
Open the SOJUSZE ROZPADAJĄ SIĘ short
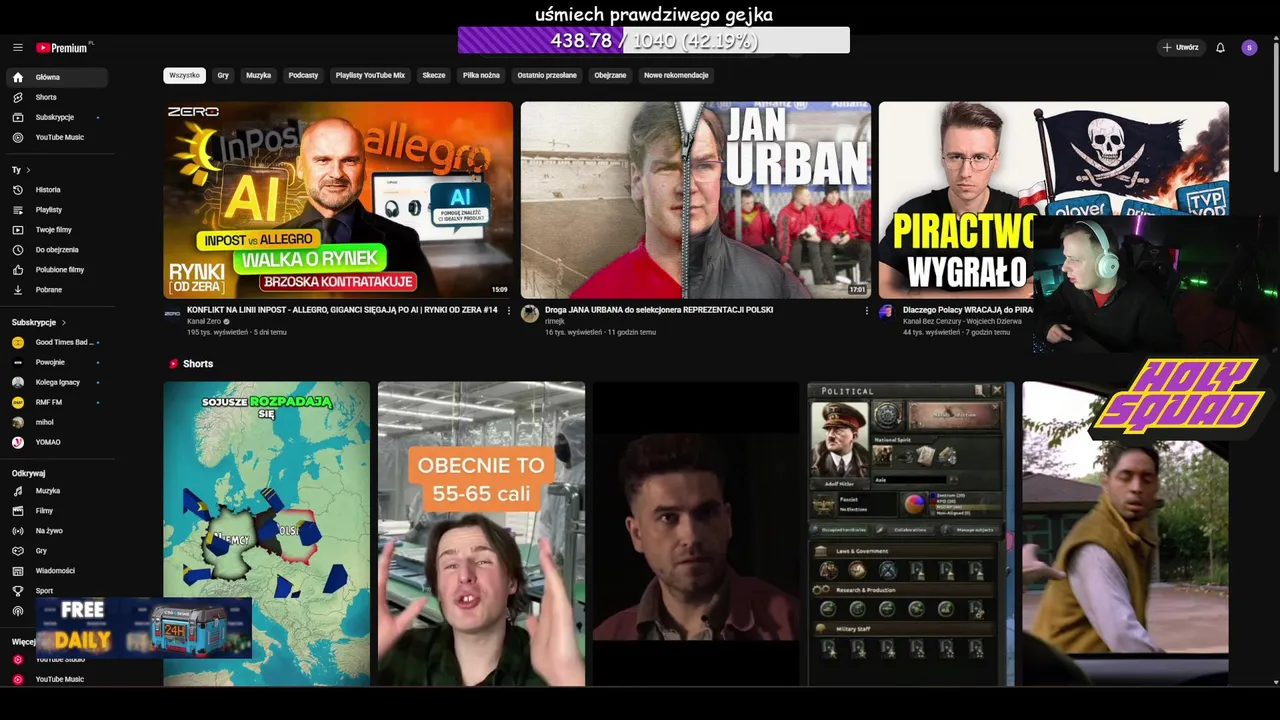click(267, 534)
